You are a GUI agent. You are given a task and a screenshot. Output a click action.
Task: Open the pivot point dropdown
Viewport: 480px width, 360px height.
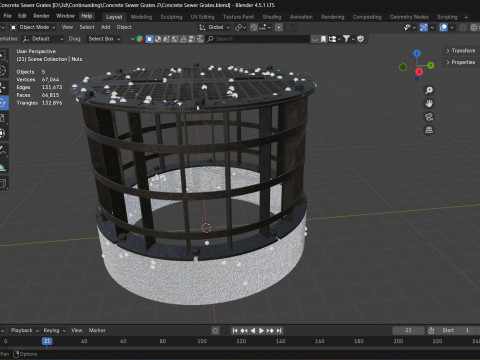point(241,27)
